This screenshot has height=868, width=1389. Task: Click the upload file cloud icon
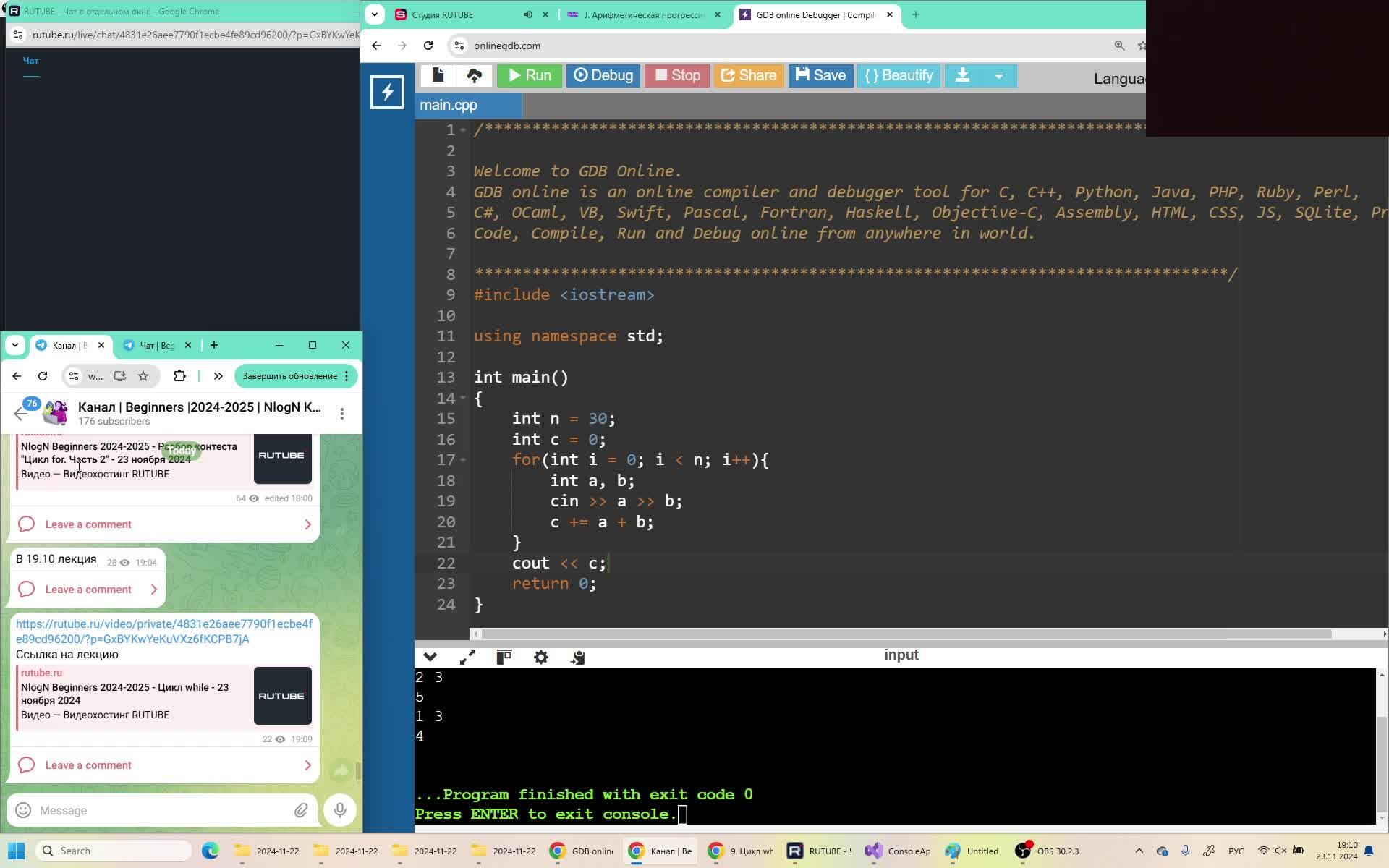(475, 75)
